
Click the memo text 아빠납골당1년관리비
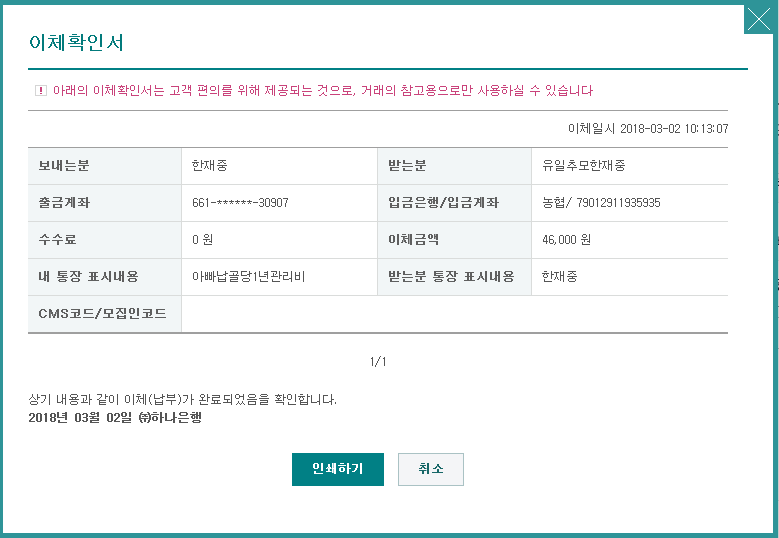[x=248, y=277]
